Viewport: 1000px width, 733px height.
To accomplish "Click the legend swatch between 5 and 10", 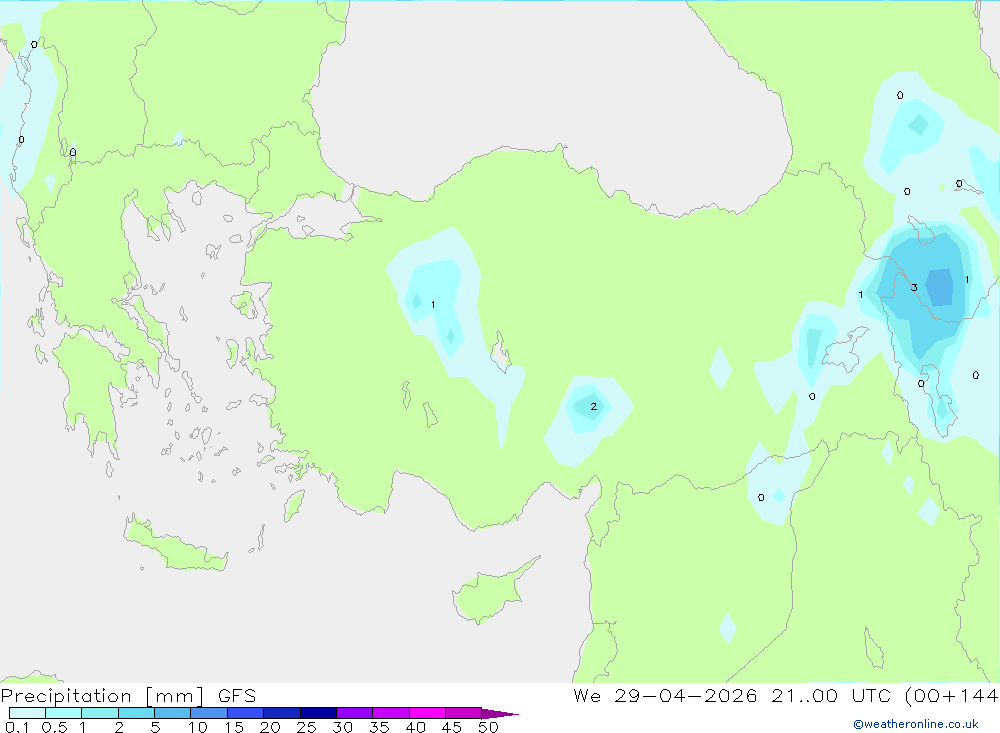I will click(172, 713).
